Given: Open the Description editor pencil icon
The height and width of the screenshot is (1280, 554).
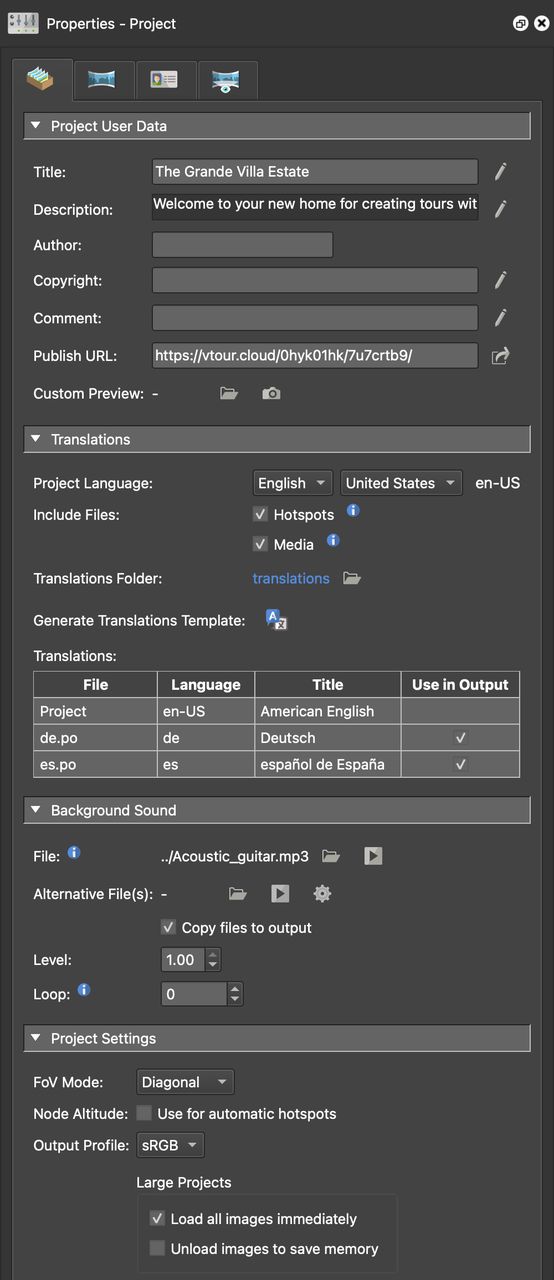Looking at the screenshot, I should click(500, 209).
